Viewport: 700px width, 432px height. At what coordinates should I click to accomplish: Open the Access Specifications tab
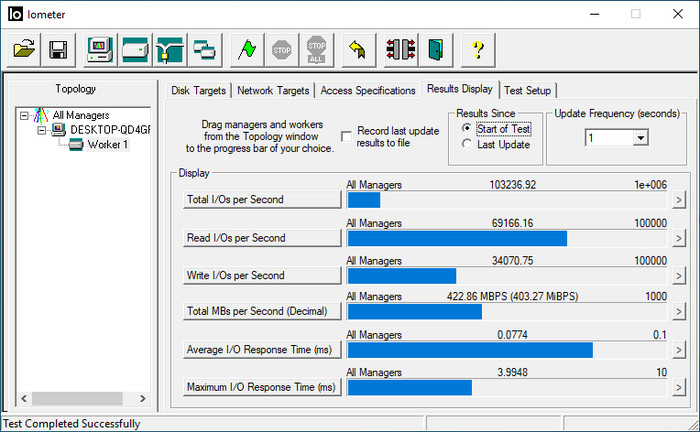coord(367,90)
